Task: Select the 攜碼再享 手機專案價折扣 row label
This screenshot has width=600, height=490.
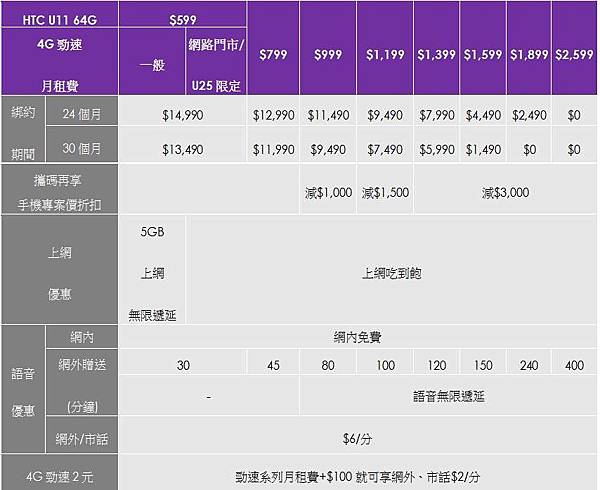Action: pos(59,189)
